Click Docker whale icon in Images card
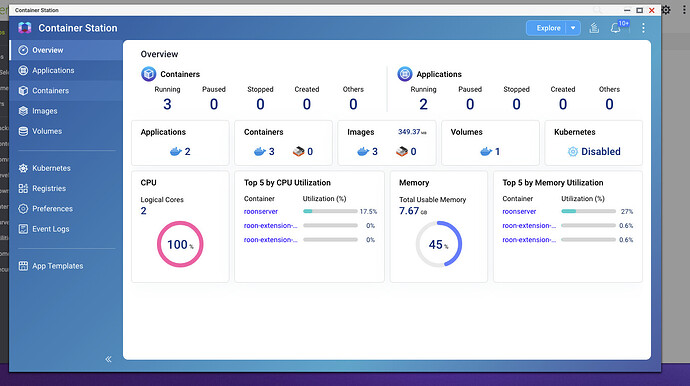This screenshot has height=386, width=690. coord(363,152)
